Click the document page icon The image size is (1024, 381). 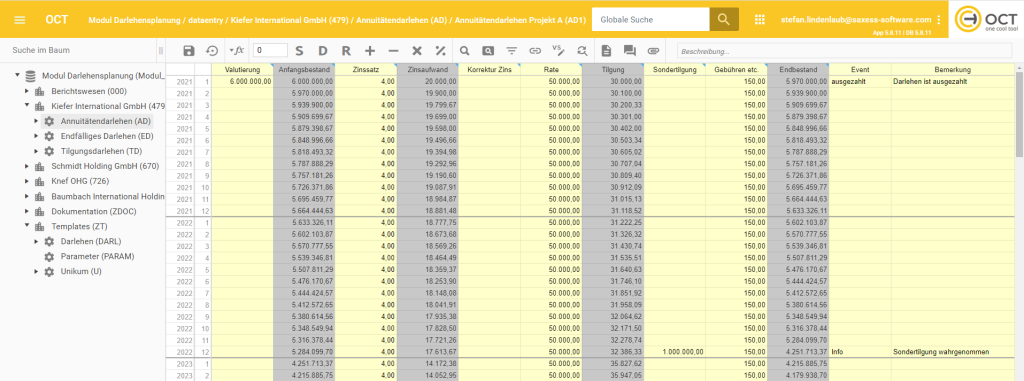pyautogui.click(x=607, y=50)
